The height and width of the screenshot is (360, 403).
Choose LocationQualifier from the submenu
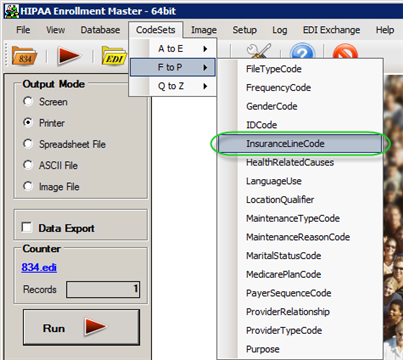tap(300, 200)
